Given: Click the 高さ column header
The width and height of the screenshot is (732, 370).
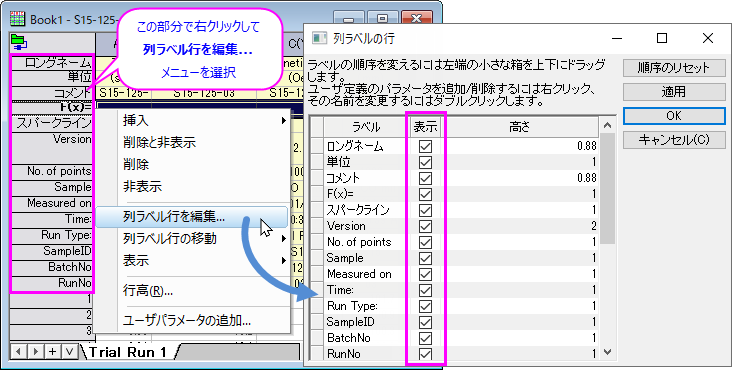Looking at the screenshot, I should point(520,127).
